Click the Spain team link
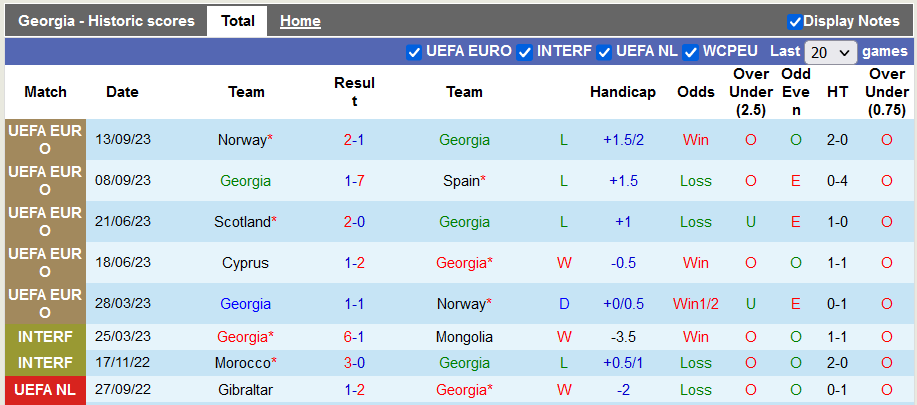 461,181
